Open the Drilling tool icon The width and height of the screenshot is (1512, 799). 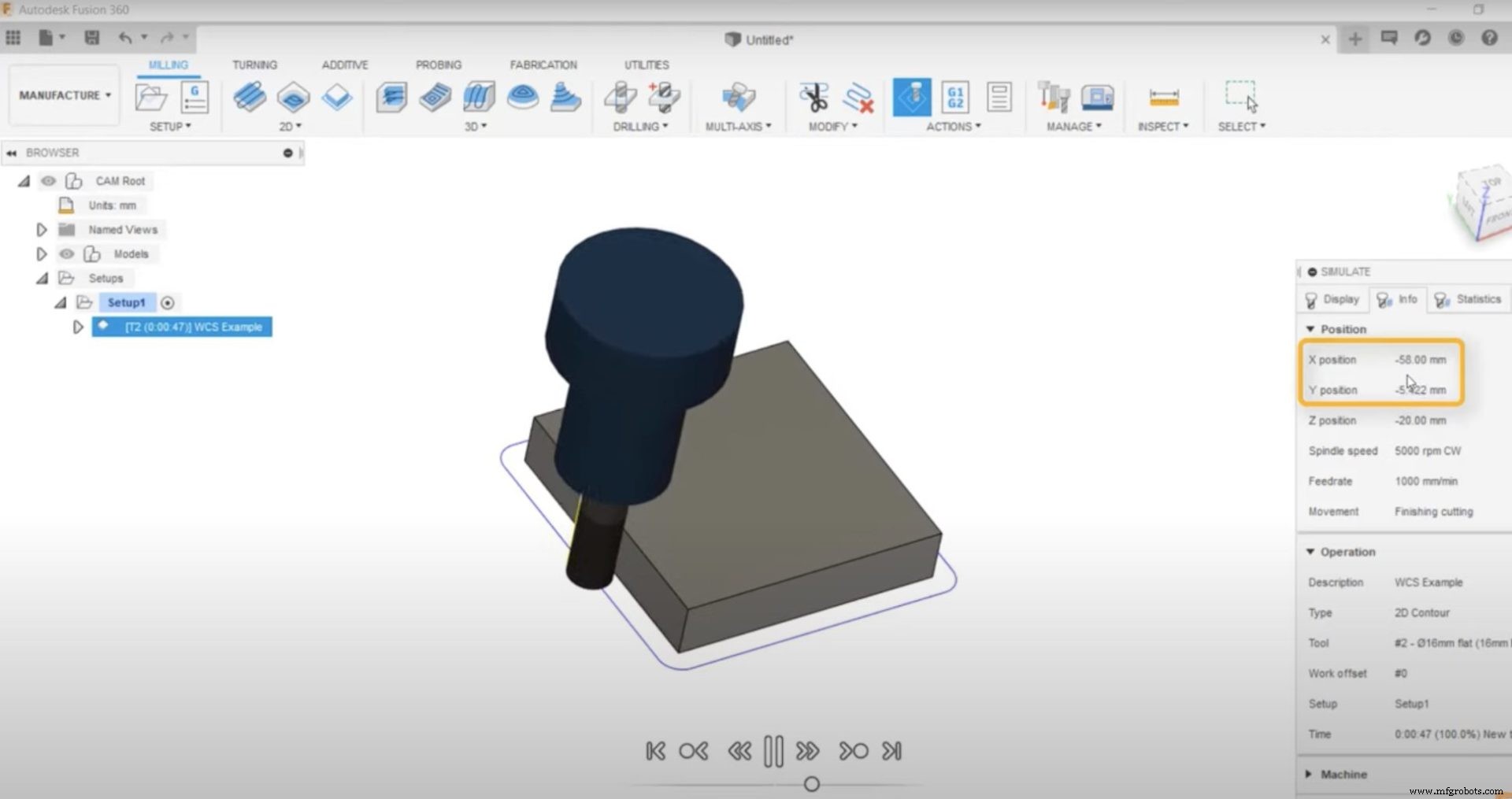pyautogui.click(x=620, y=97)
